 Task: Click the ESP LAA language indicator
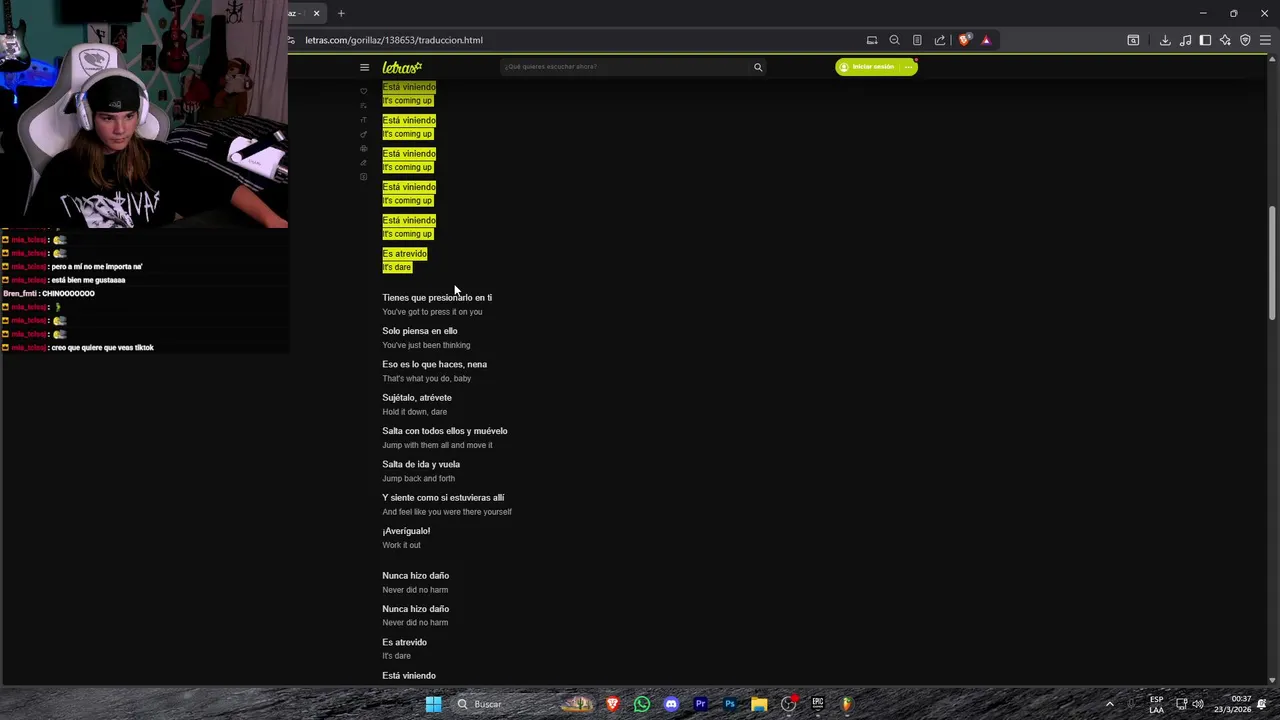coord(1156,704)
